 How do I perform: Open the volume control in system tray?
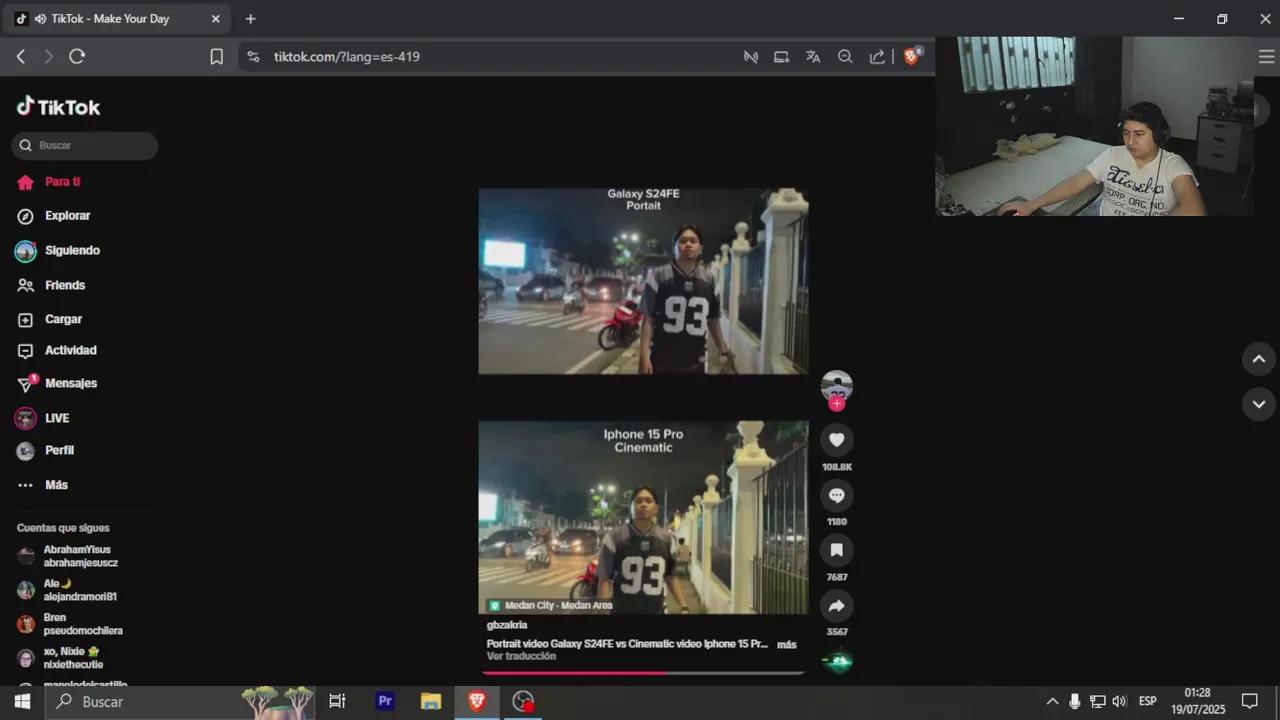(1119, 702)
